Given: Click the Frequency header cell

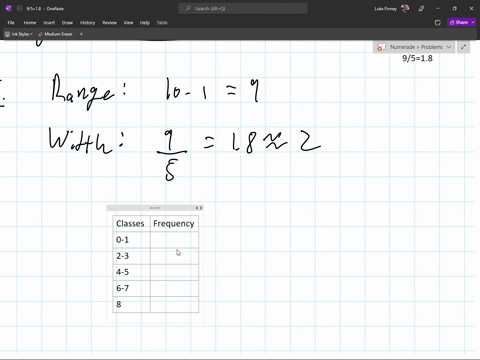Looking at the screenshot, I should pos(174,223).
